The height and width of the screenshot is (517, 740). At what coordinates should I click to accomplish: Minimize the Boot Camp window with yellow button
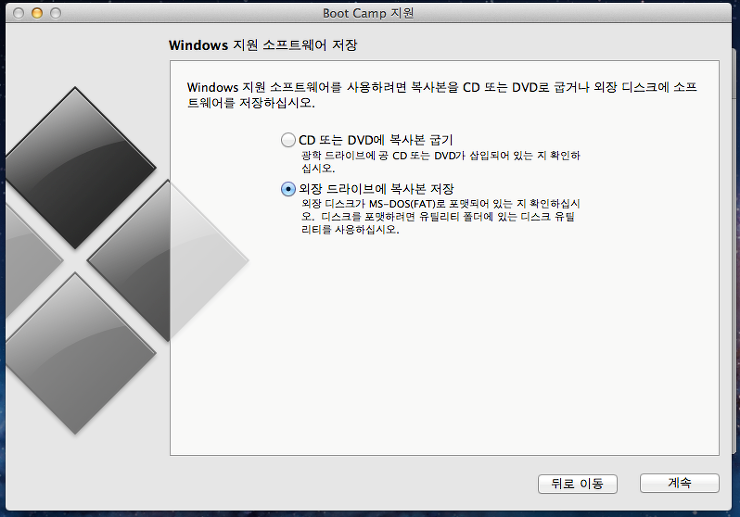(x=37, y=13)
